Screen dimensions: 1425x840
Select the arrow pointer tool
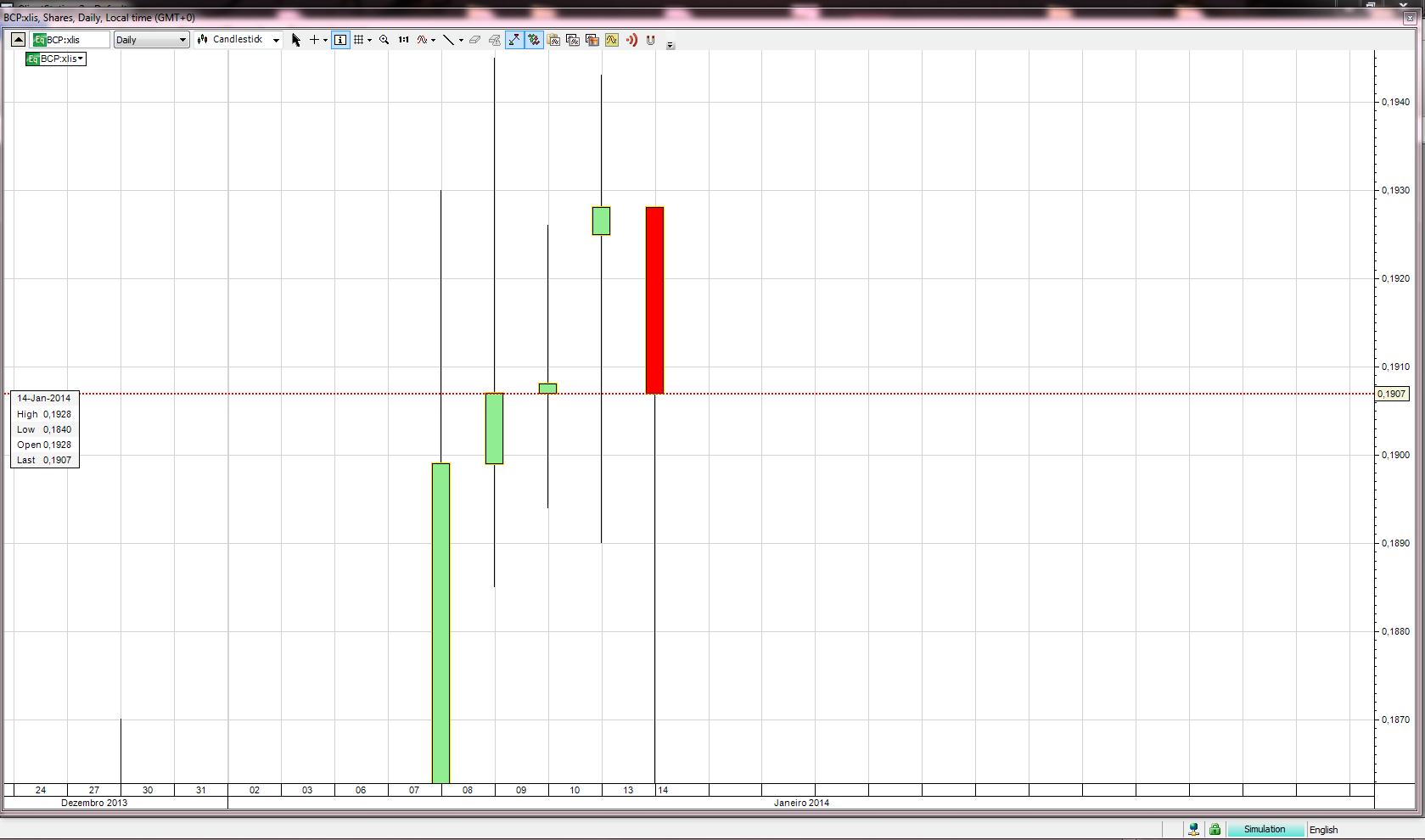(296, 40)
